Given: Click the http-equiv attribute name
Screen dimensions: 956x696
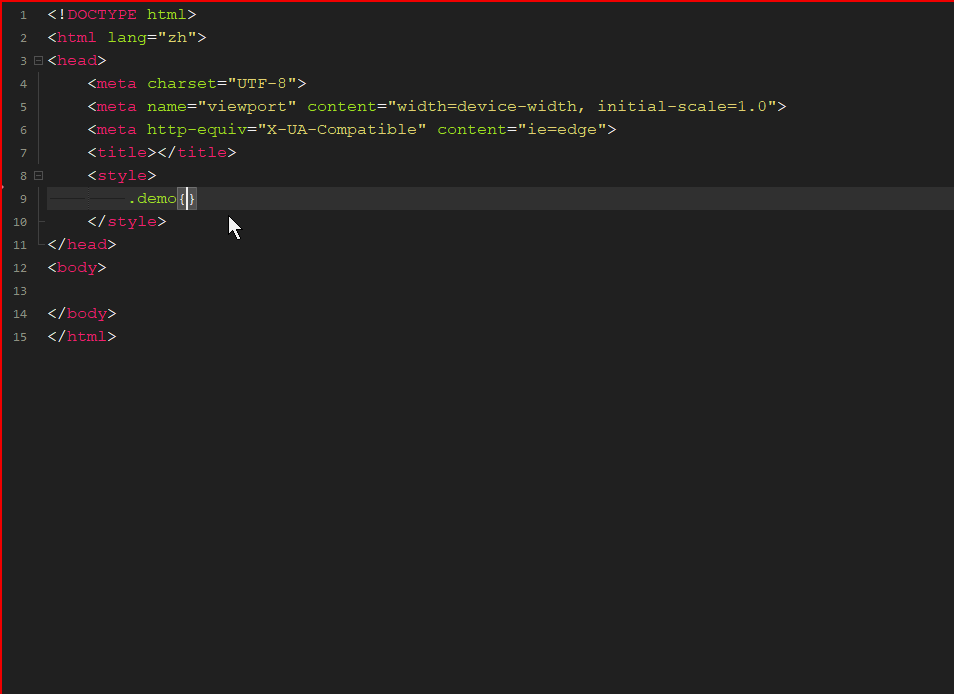Looking at the screenshot, I should click(197, 130).
